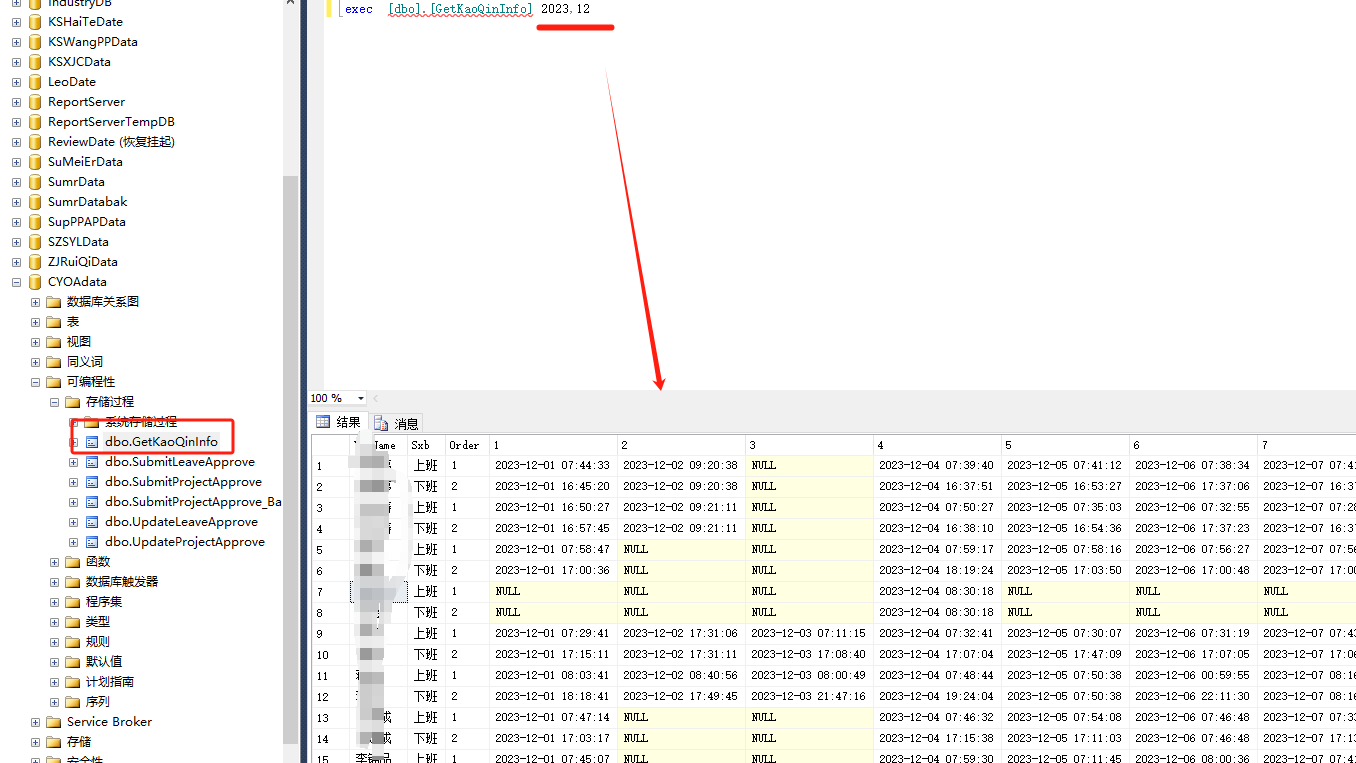Screen dimensions: 1356x763
Task: Click the dbo.UpdateLeaveApprove procedure icon
Action: click(92, 522)
